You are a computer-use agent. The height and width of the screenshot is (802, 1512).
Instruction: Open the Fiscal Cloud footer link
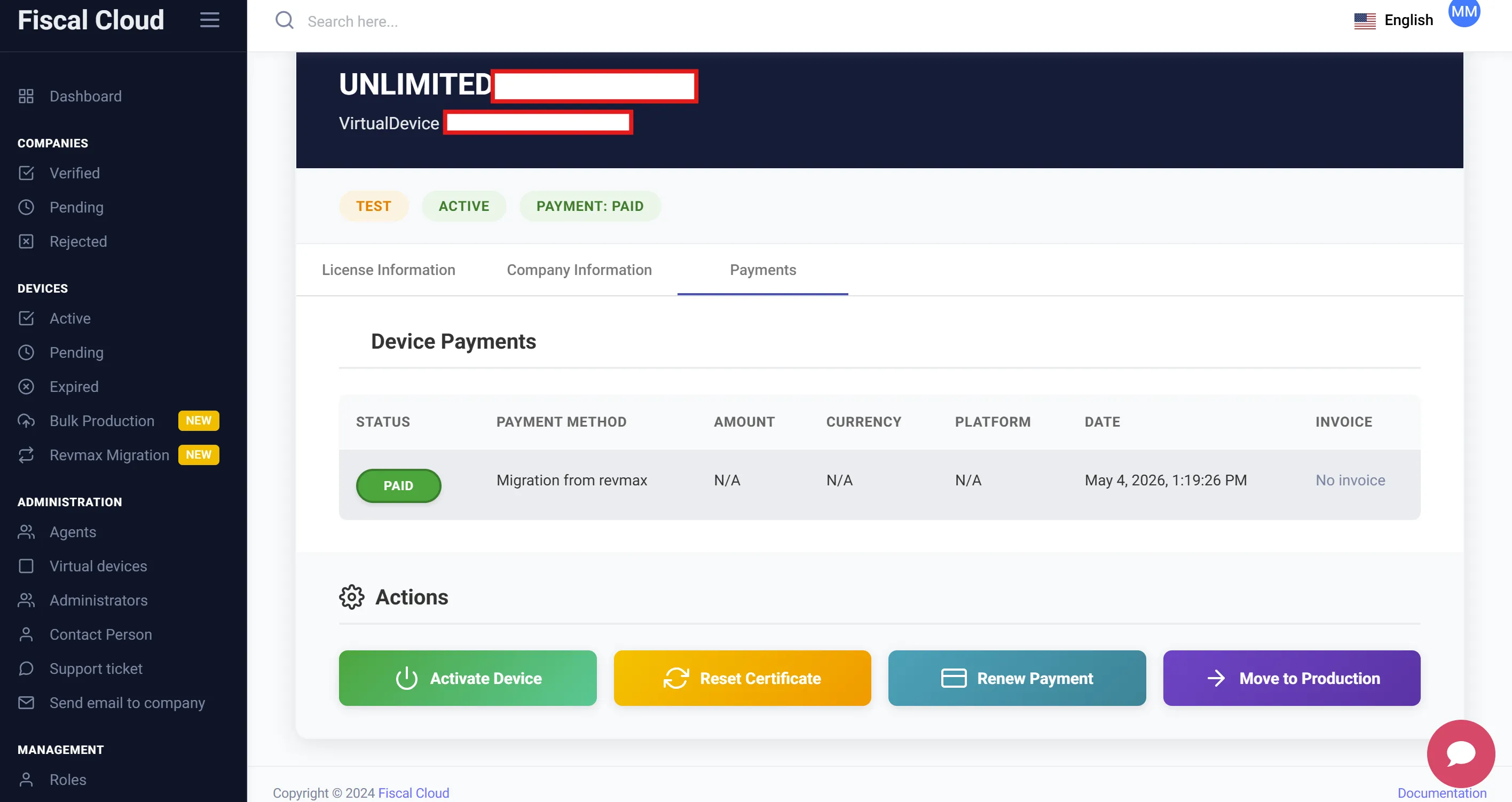[x=413, y=793]
